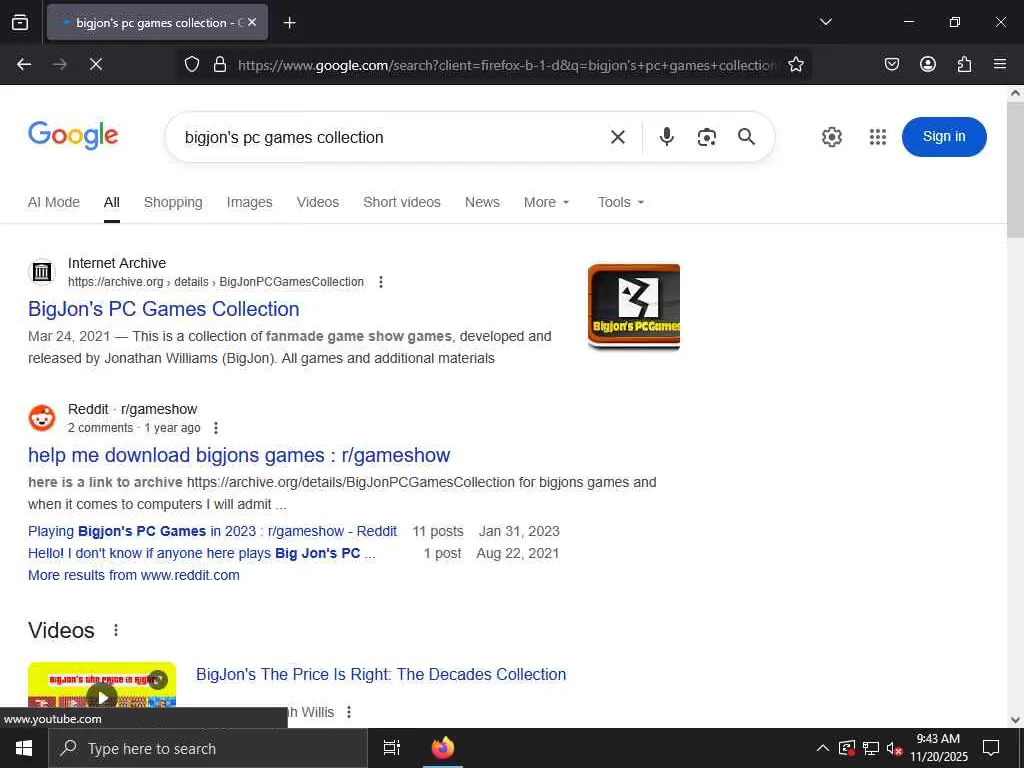Switch to Videos results tab
Image resolution: width=1024 pixels, height=768 pixels.
317,202
